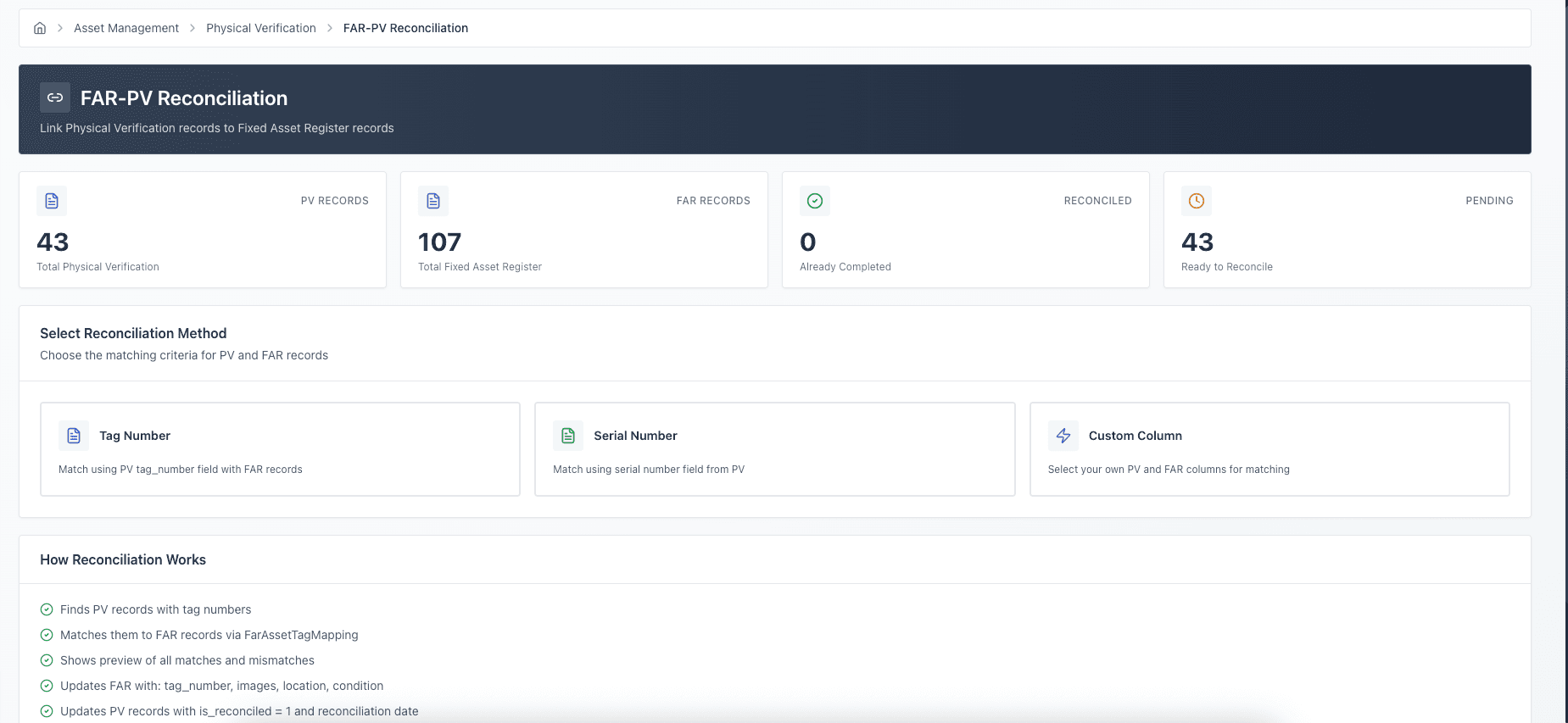1568x723 pixels.
Task: Open the Reconciled card Already Completed
Action: [965, 230]
